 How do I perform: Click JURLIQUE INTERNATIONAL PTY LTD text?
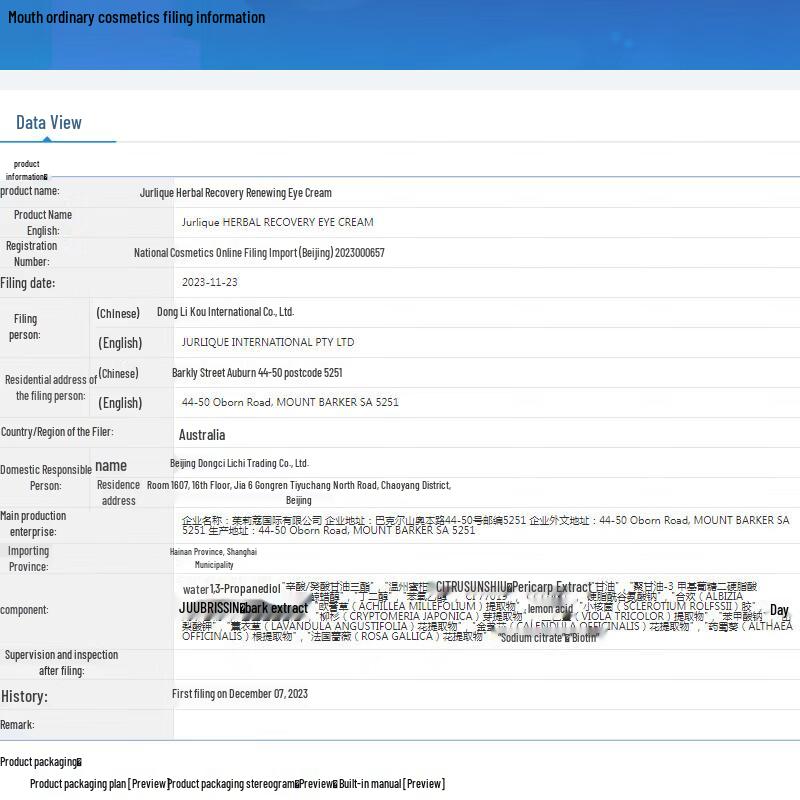click(268, 342)
